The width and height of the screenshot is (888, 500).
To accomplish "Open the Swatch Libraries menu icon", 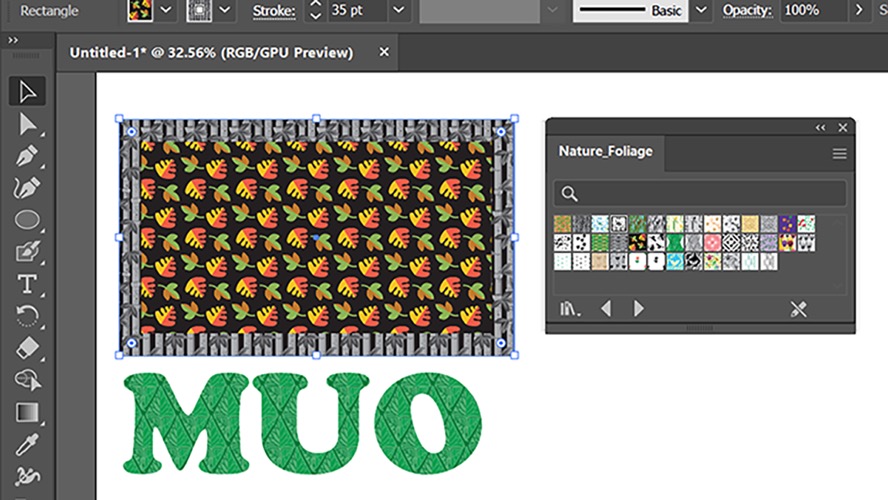I will click(569, 309).
